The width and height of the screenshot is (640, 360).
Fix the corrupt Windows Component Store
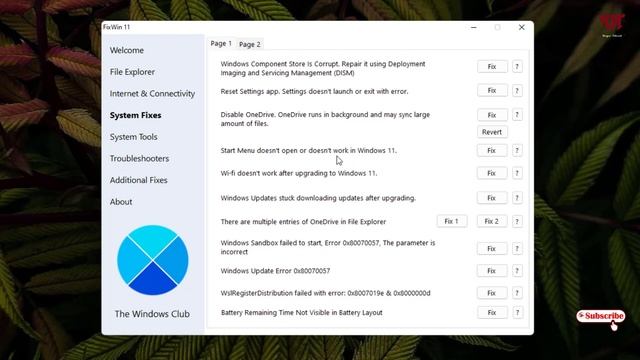pos(492,67)
